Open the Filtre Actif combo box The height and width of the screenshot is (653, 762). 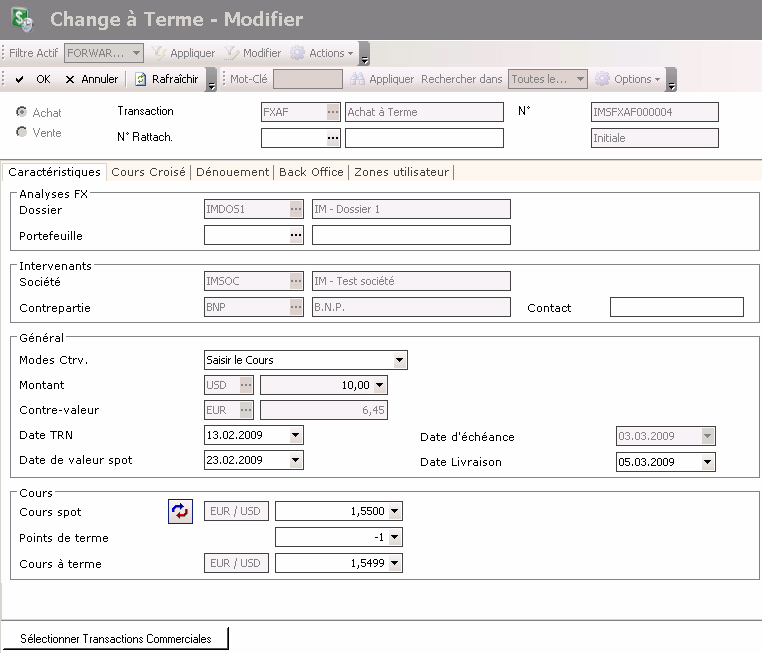104,53
